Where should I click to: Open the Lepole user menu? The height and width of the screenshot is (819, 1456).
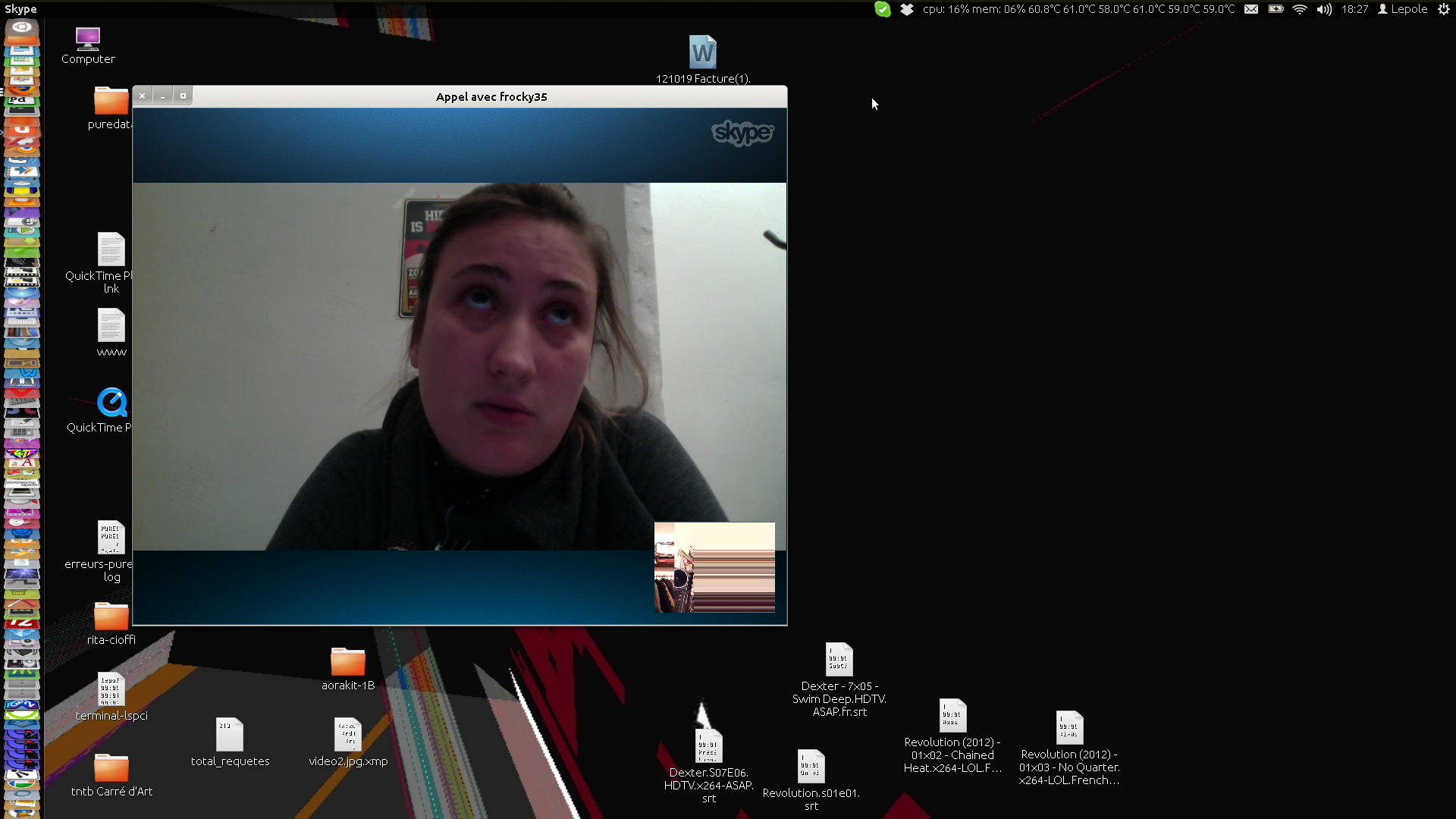1402,9
